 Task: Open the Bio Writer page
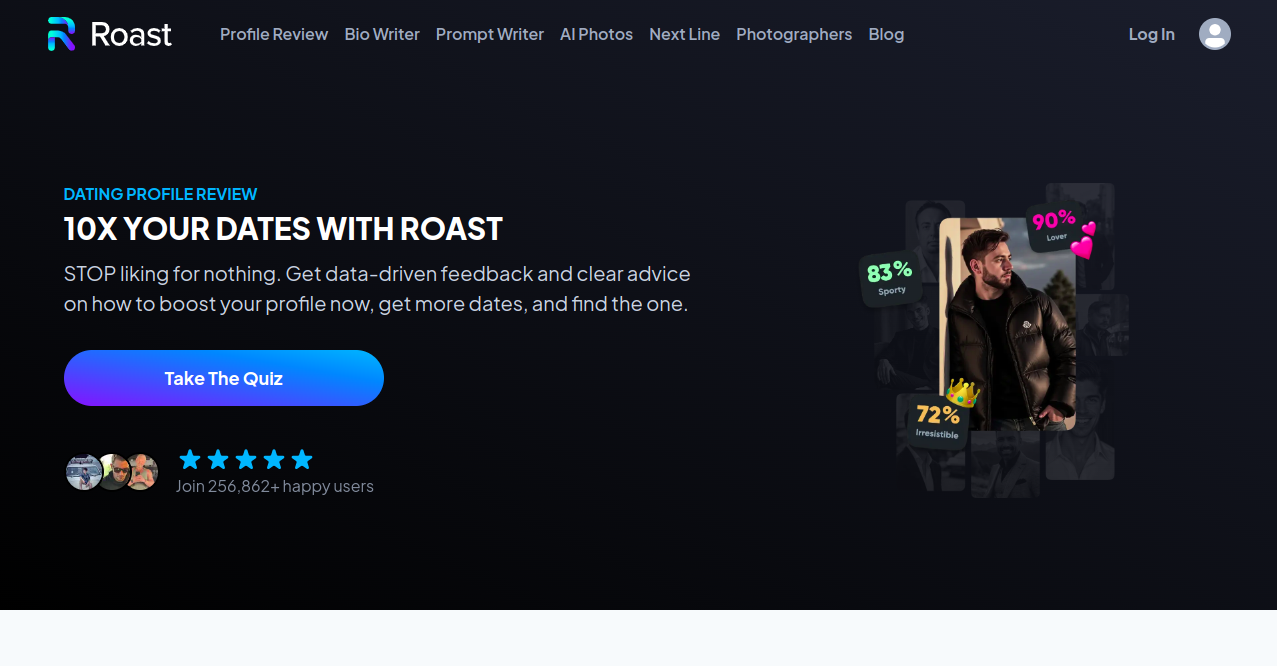coord(382,34)
